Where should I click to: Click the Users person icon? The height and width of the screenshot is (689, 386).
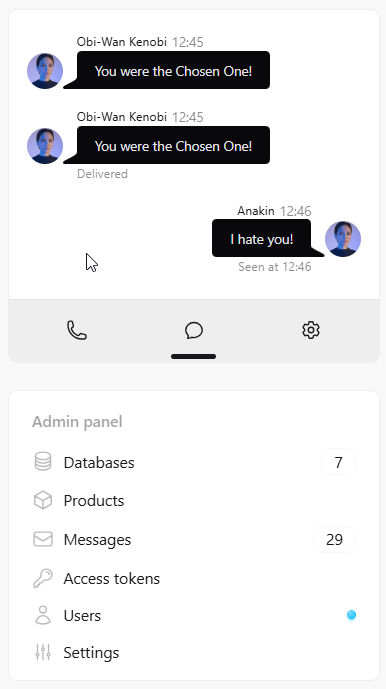pos(43,615)
